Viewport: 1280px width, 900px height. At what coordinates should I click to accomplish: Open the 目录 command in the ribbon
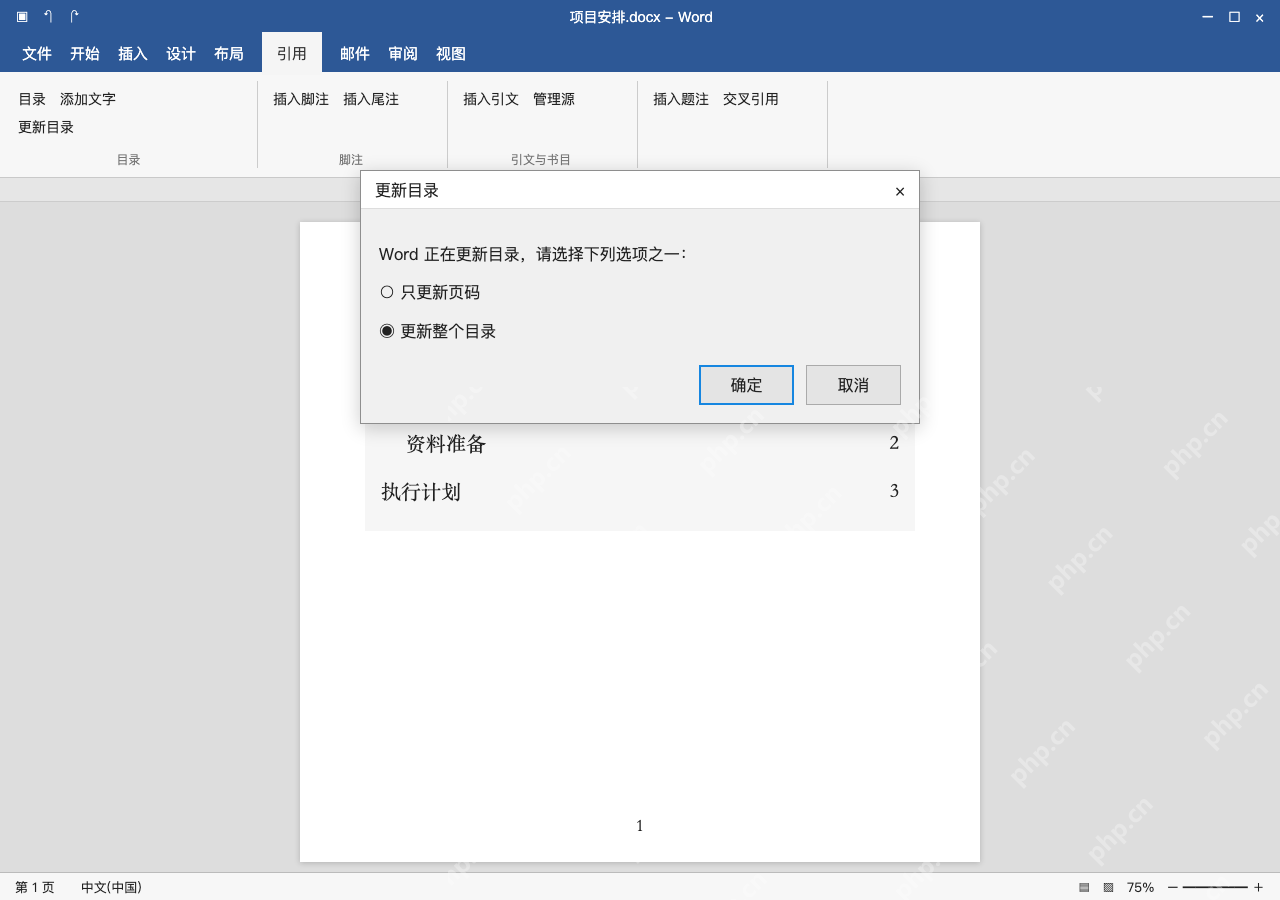click(32, 99)
